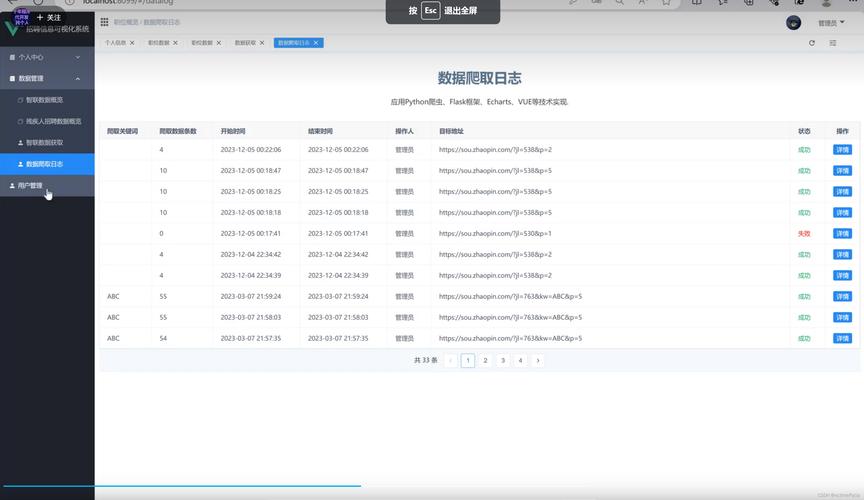The width and height of the screenshot is (864, 500).
Task: Expand the 个人中心 sidebar menu
Action: pos(47,57)
